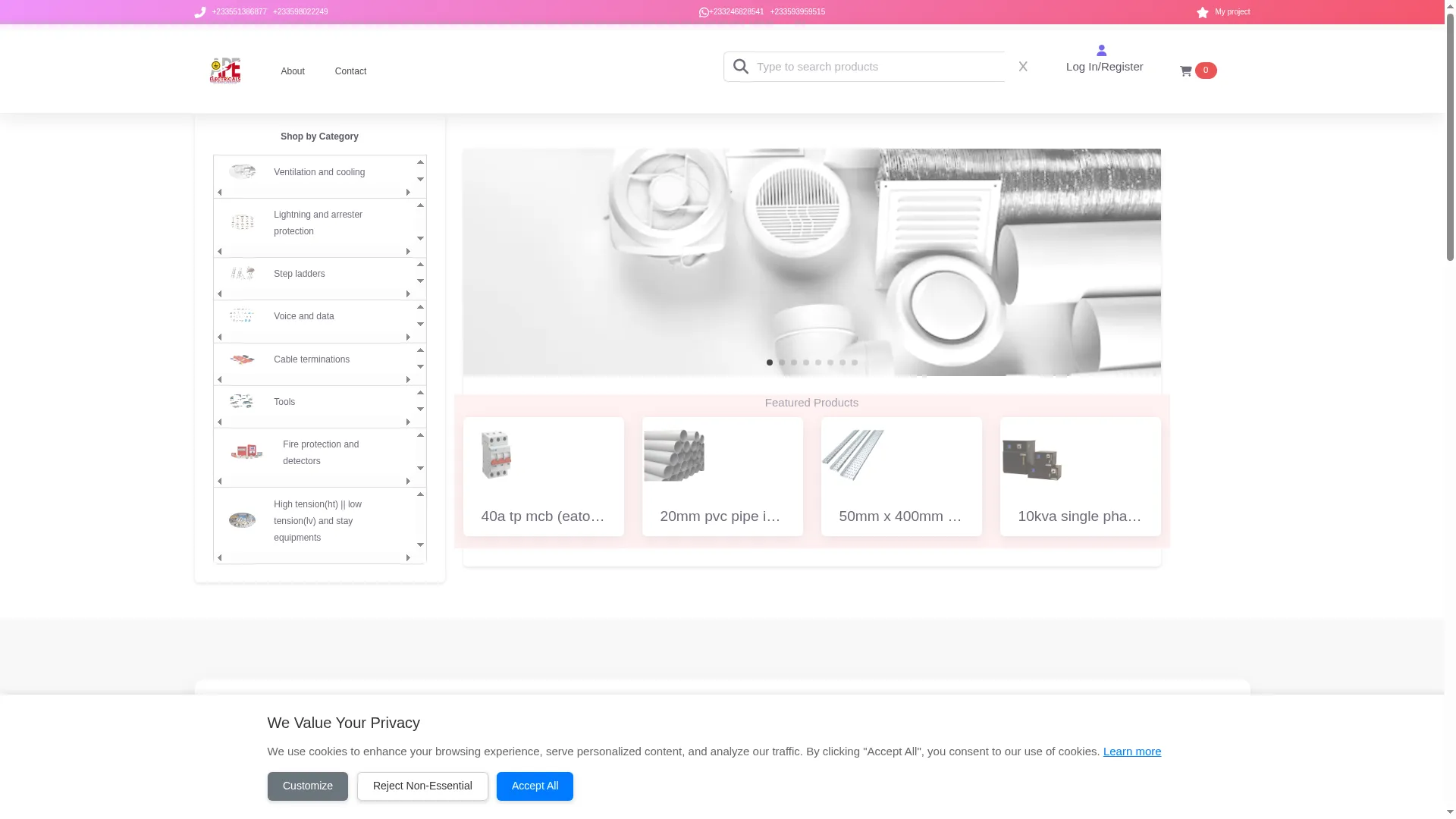Viewport: 1456px width, 819px height.
Task: Open the 40a tp mcb product thumbnail
Action: [x=497, y=455]
